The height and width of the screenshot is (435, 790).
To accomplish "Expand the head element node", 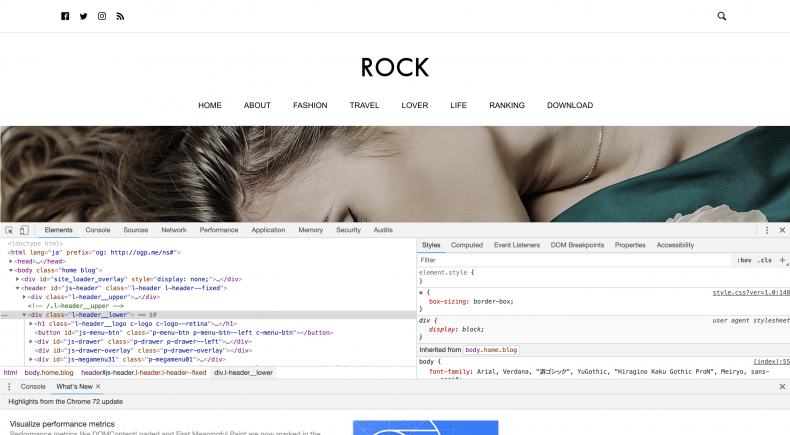I will (x=11, y=261).
